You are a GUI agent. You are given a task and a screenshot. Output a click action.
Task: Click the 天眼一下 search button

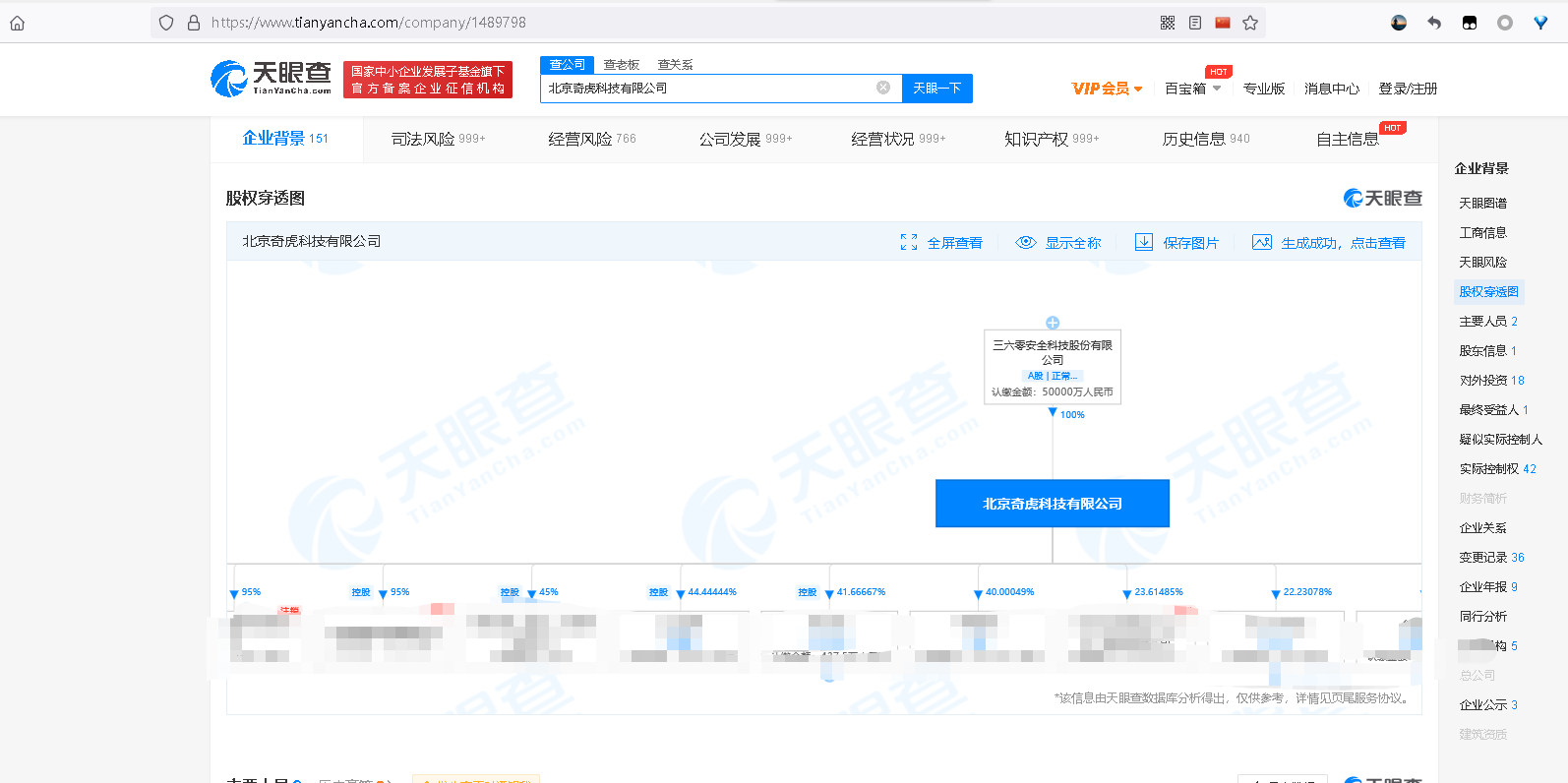(937, 89)
